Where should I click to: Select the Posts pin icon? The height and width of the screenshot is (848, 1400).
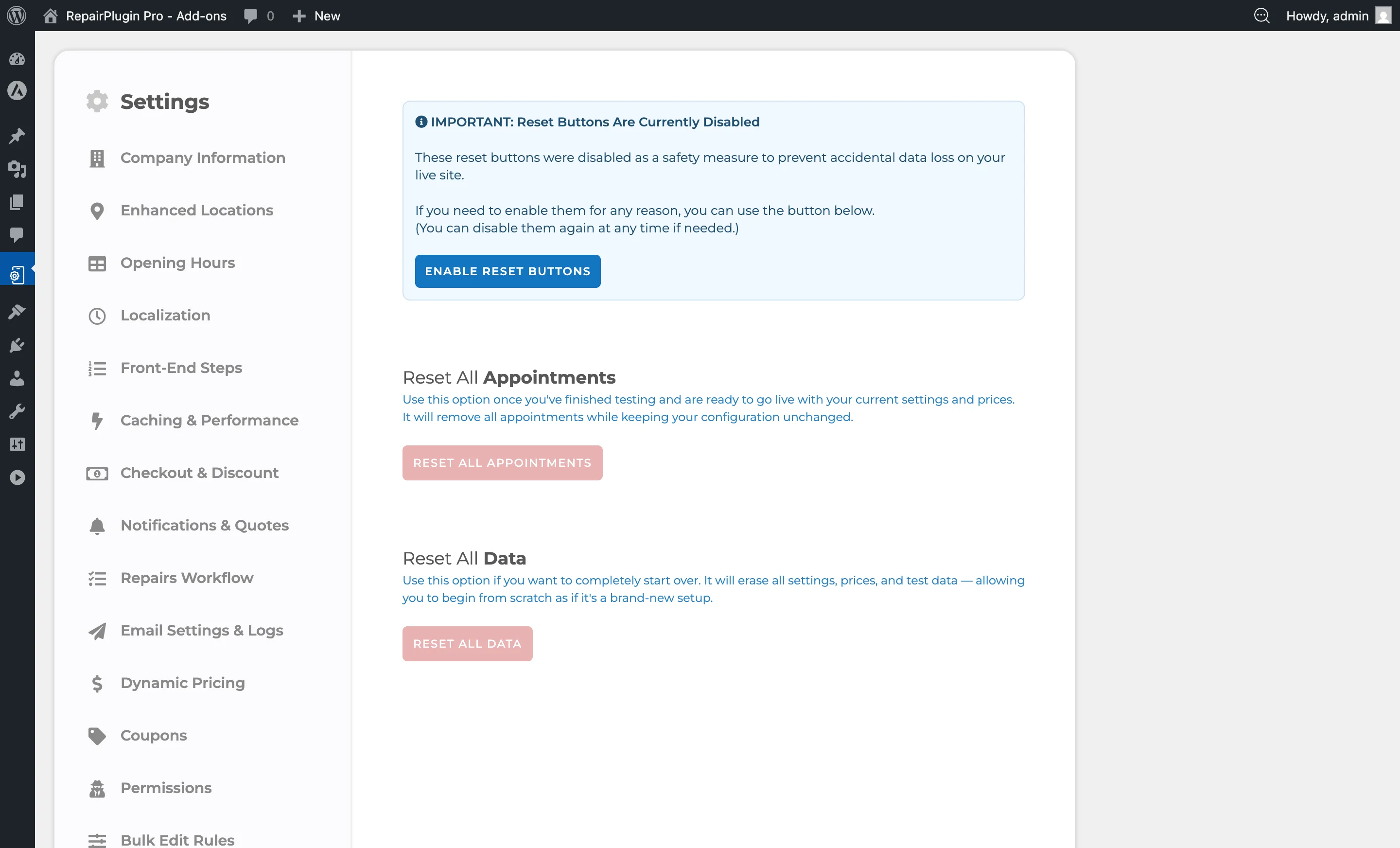click(x=17, y=135)
